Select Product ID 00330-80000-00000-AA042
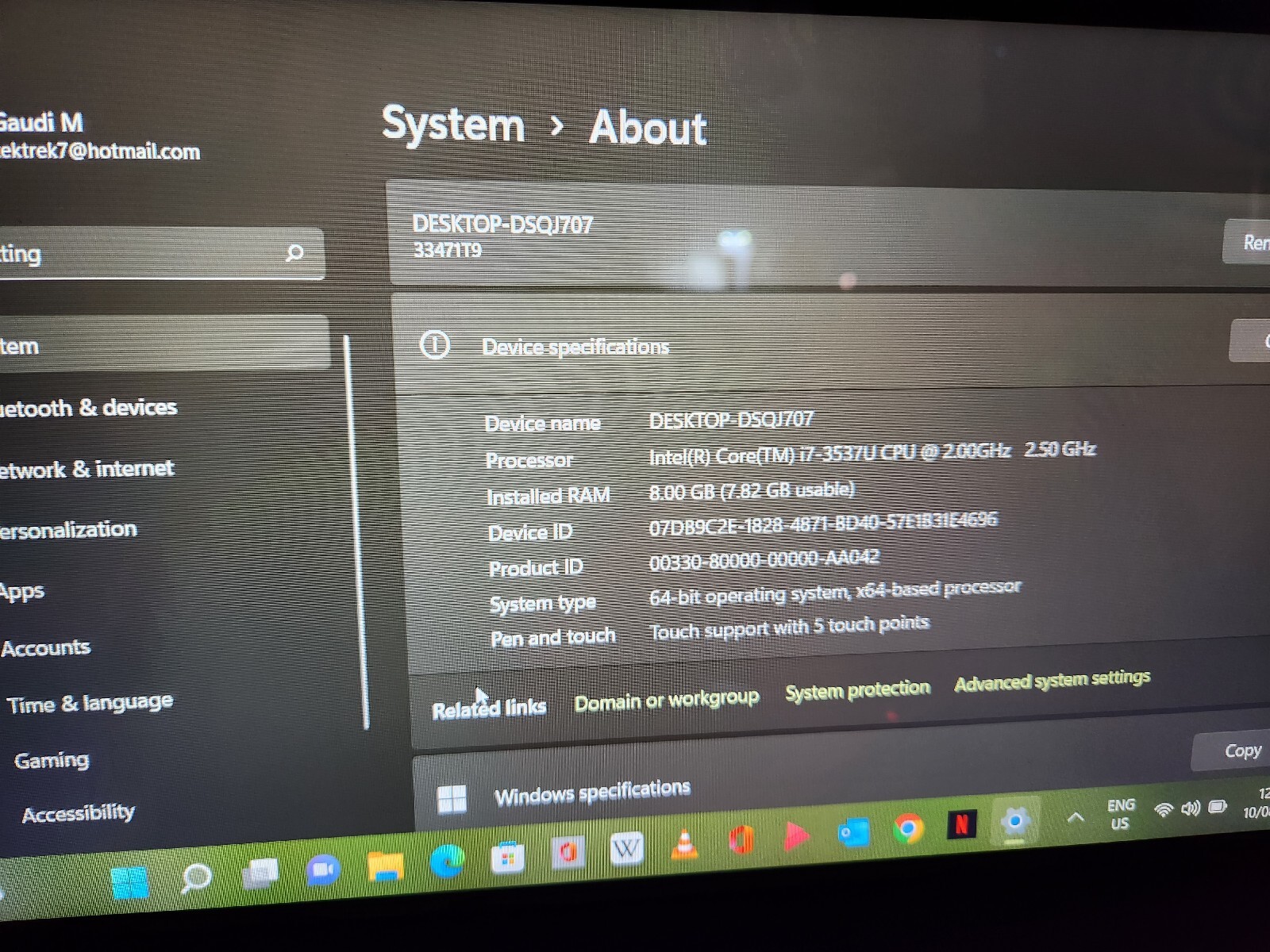The height and width of the screenshot is (952, 1270). click(764, 560)
